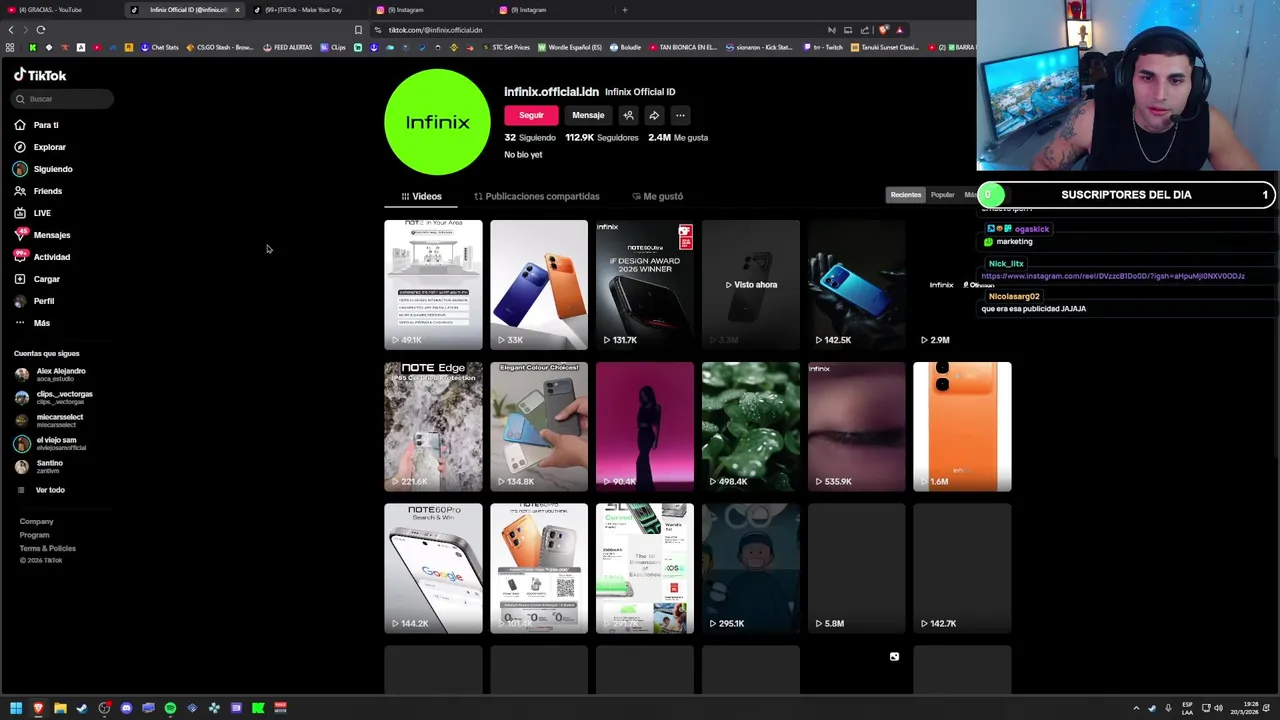
Task: Open the orange phone 1.6M video
Action: [x=963, y=426]
